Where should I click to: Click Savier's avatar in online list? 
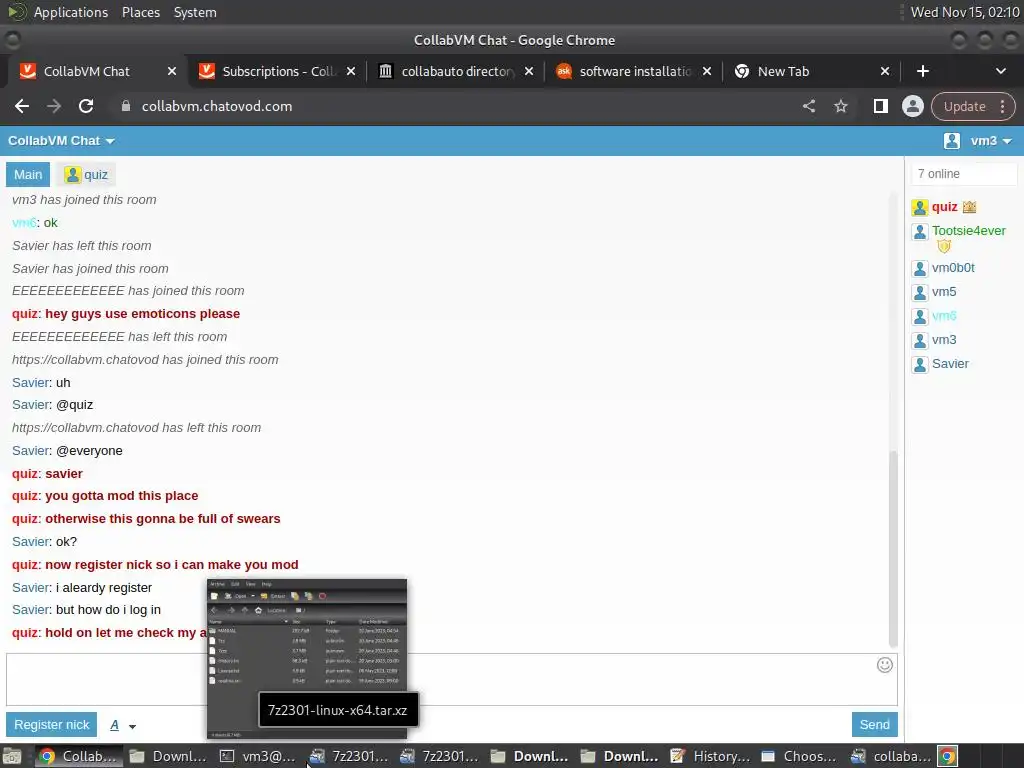coord(920,364)
